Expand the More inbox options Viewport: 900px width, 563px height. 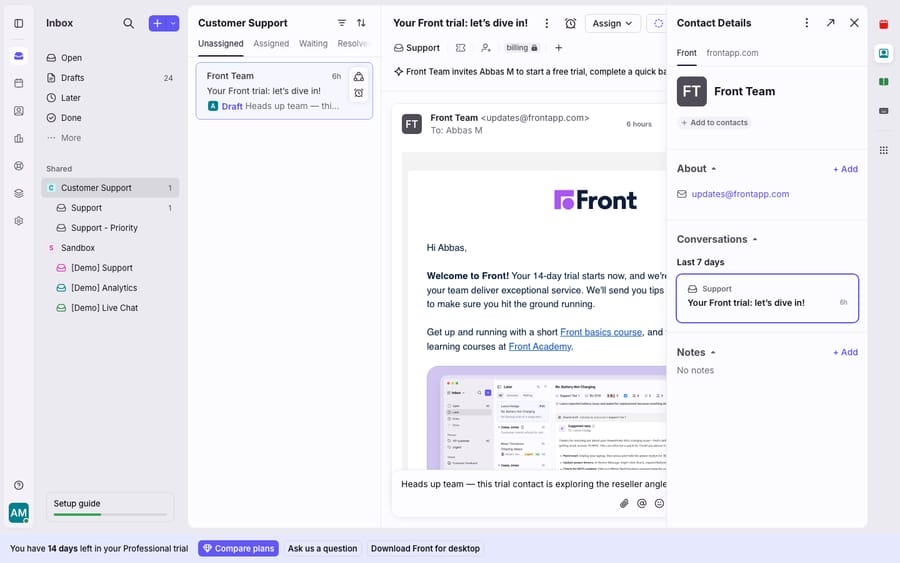tap(110, 138)
